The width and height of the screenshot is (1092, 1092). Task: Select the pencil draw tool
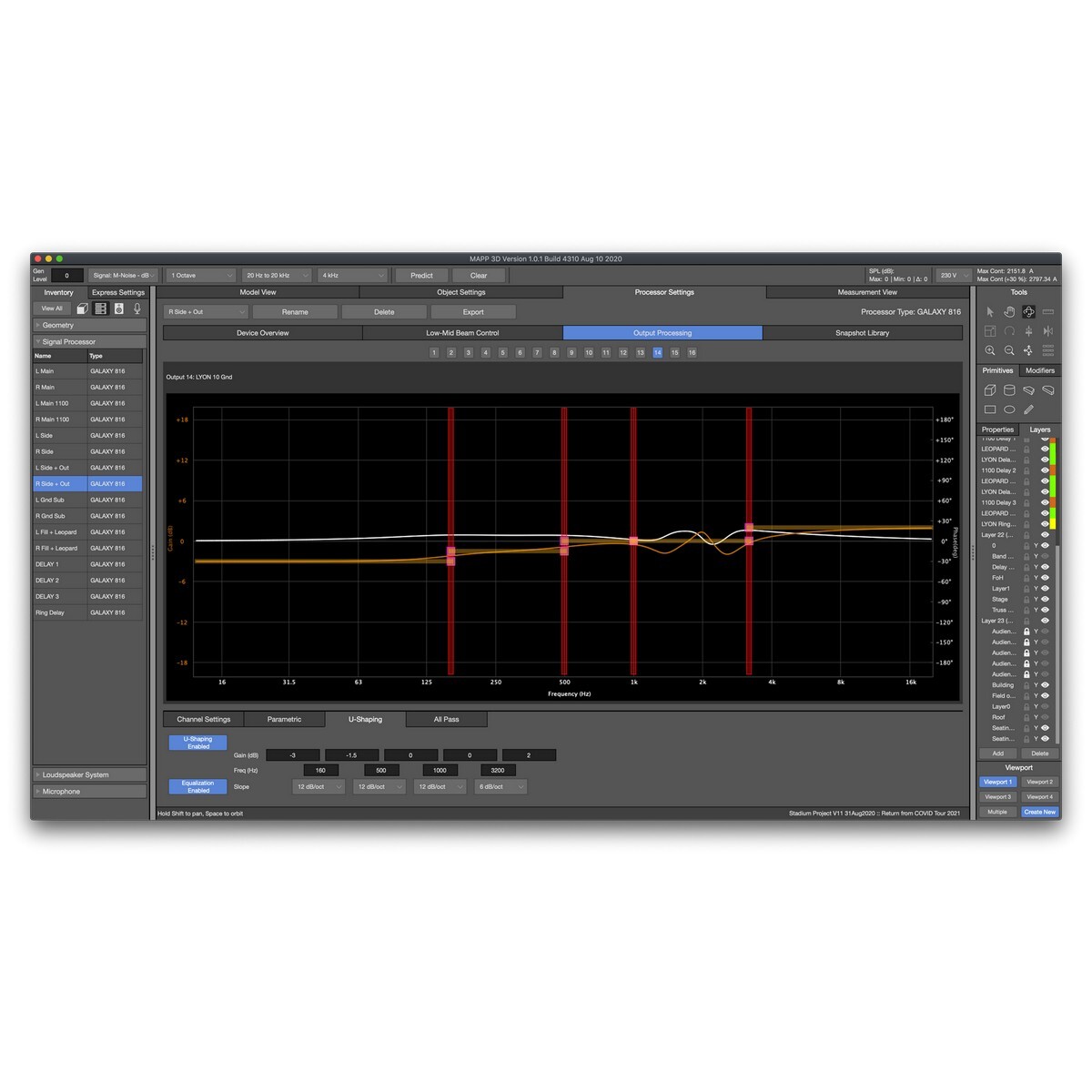tap(1028, 409)
